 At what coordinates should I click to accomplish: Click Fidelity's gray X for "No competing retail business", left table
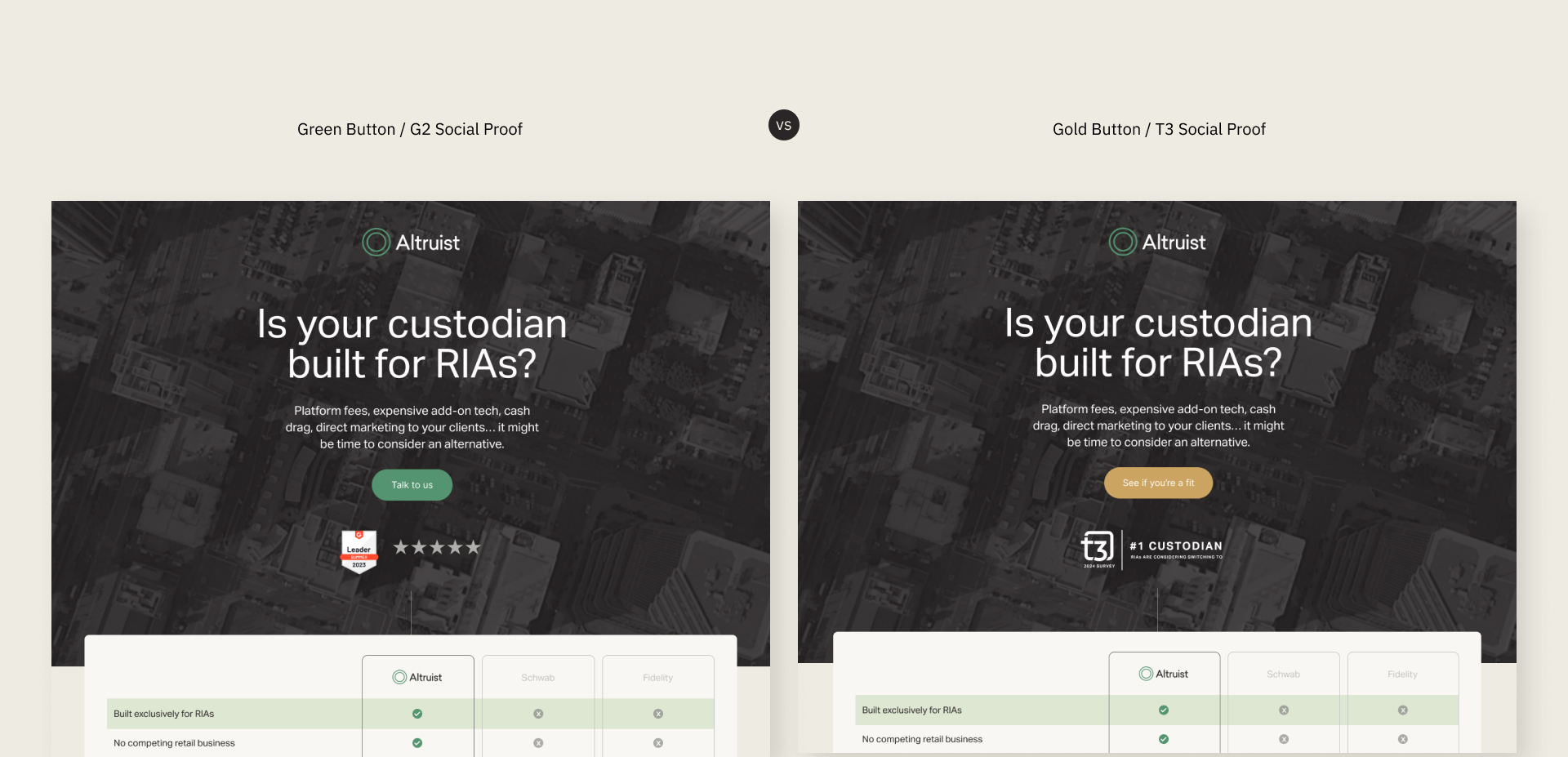tap(658, 743)
